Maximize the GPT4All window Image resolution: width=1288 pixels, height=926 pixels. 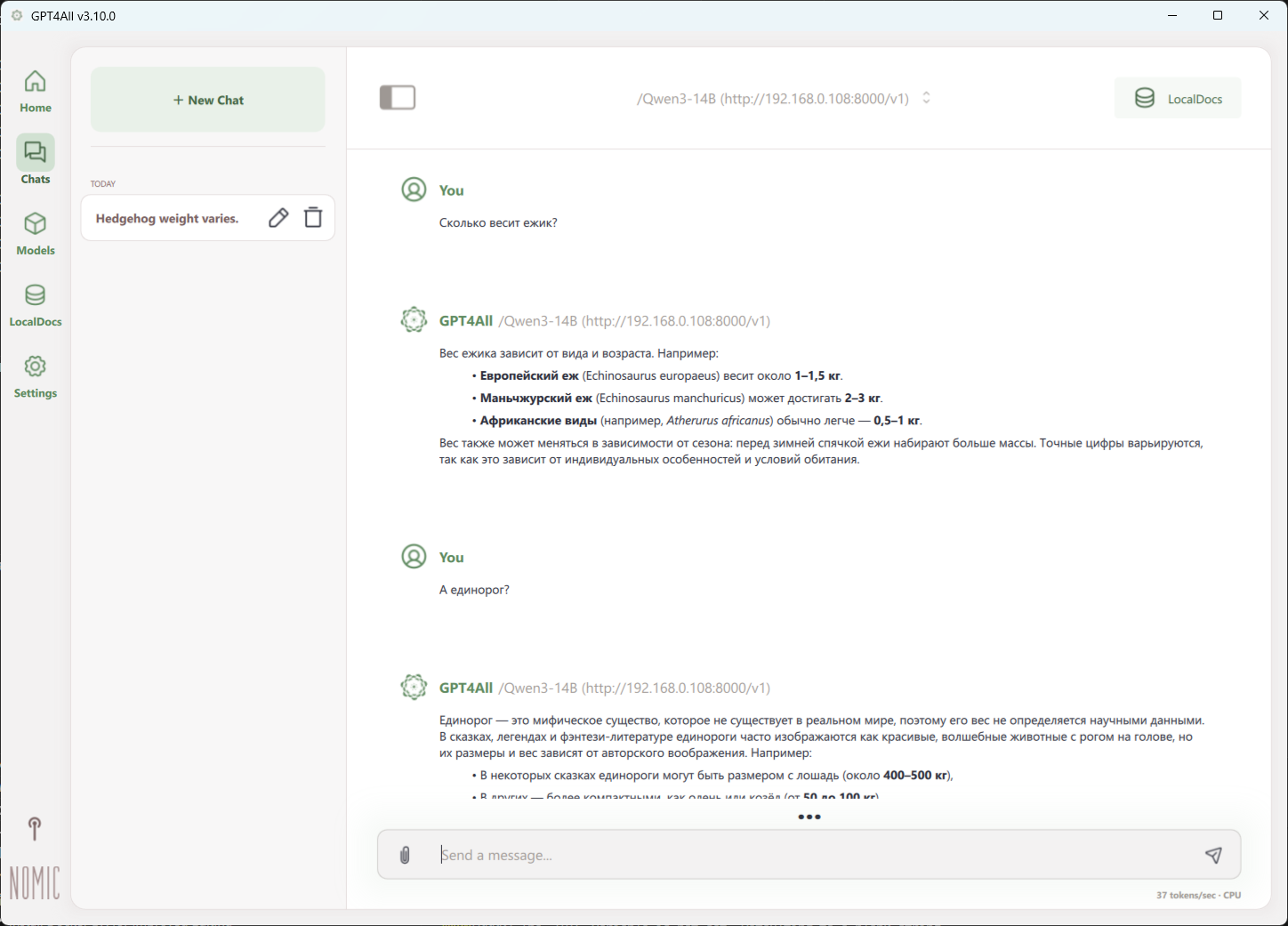coord(1218,16)
